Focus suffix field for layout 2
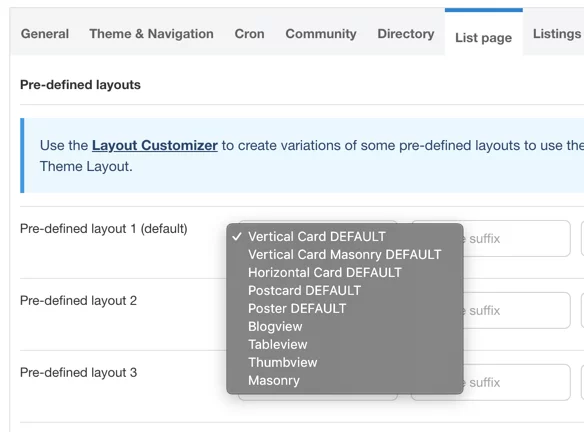Viewport: 584px width, 432px height. tap(517, 310)
